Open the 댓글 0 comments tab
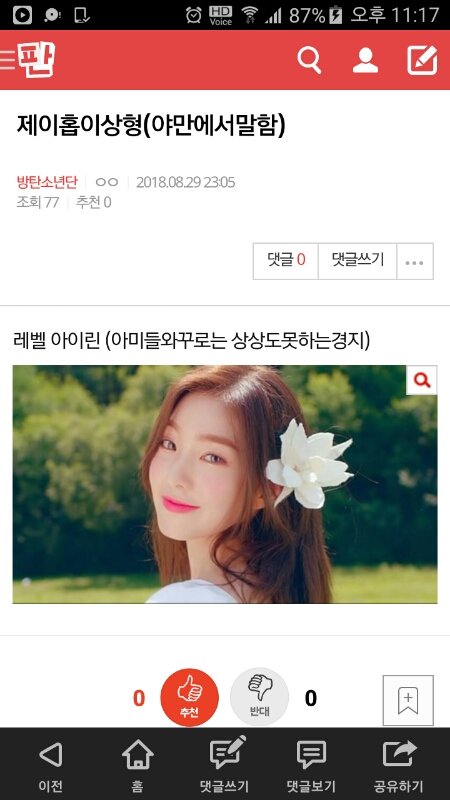450x800 pixels. [x=286, y=261]
